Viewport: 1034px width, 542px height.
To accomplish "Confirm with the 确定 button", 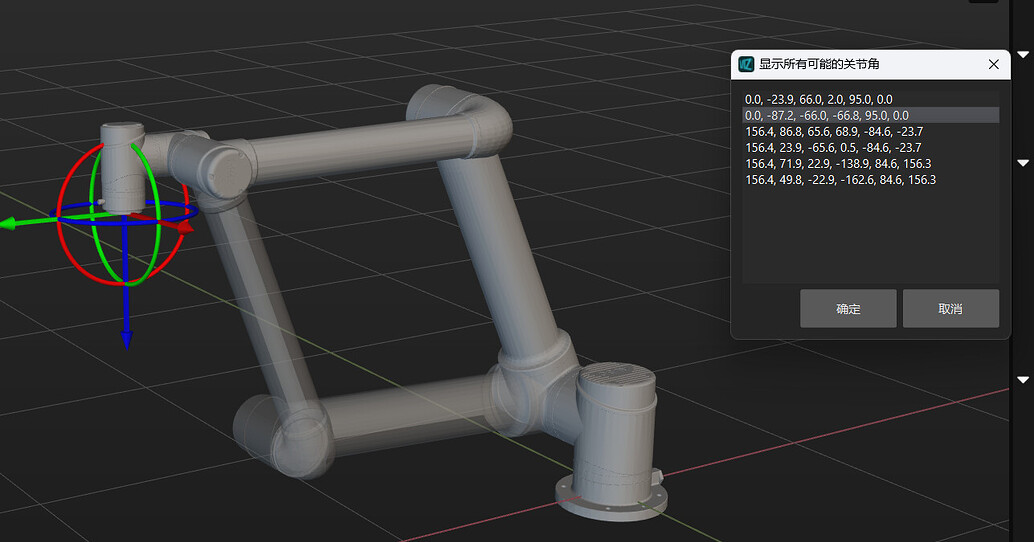I will [848, 309].
